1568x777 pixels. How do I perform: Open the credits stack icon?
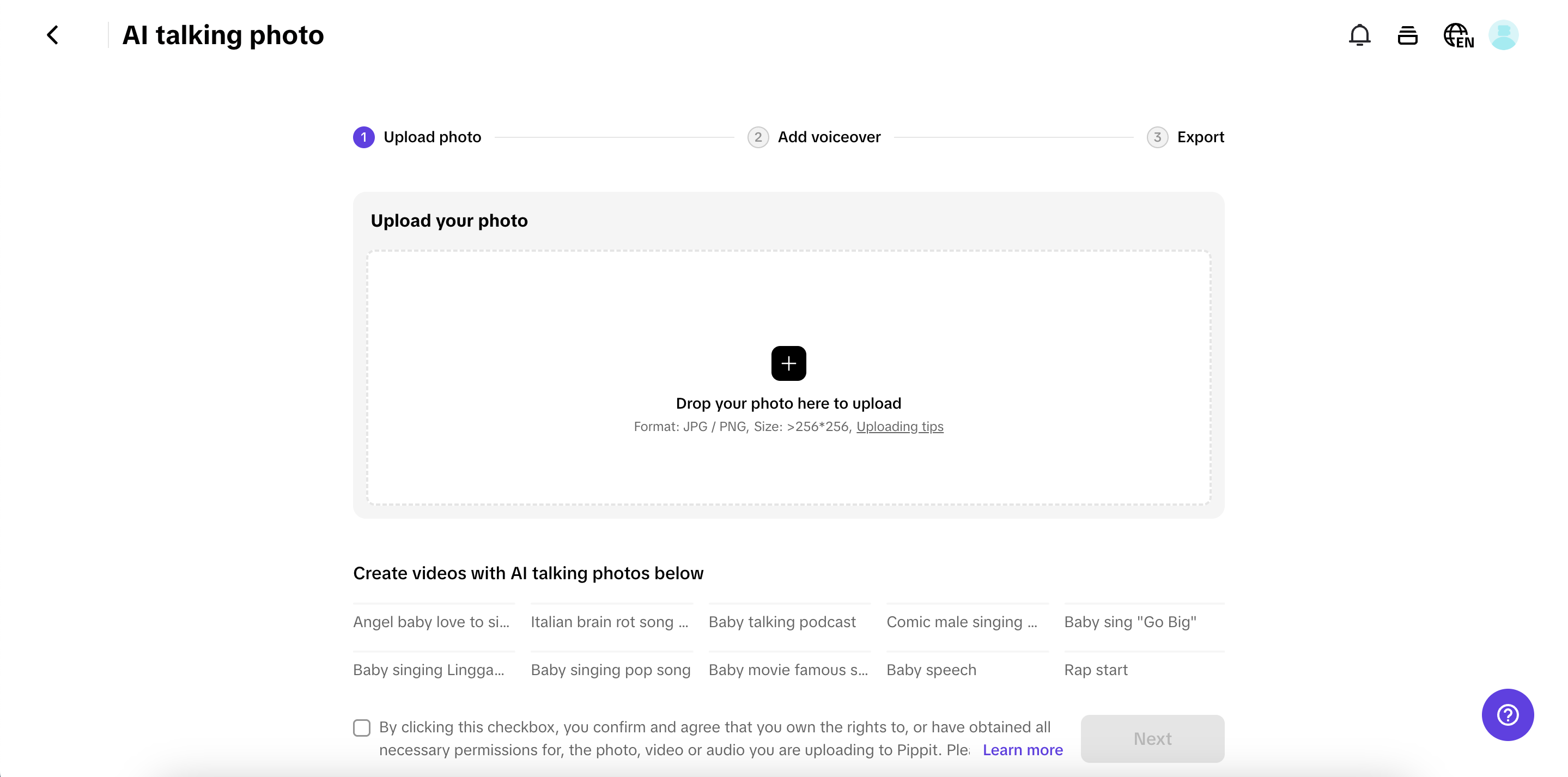tap(1407, 35)
